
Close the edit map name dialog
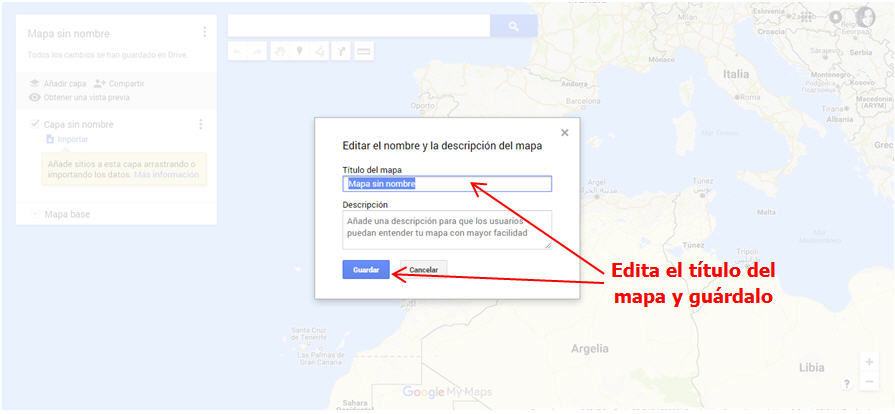pos(565,132)
